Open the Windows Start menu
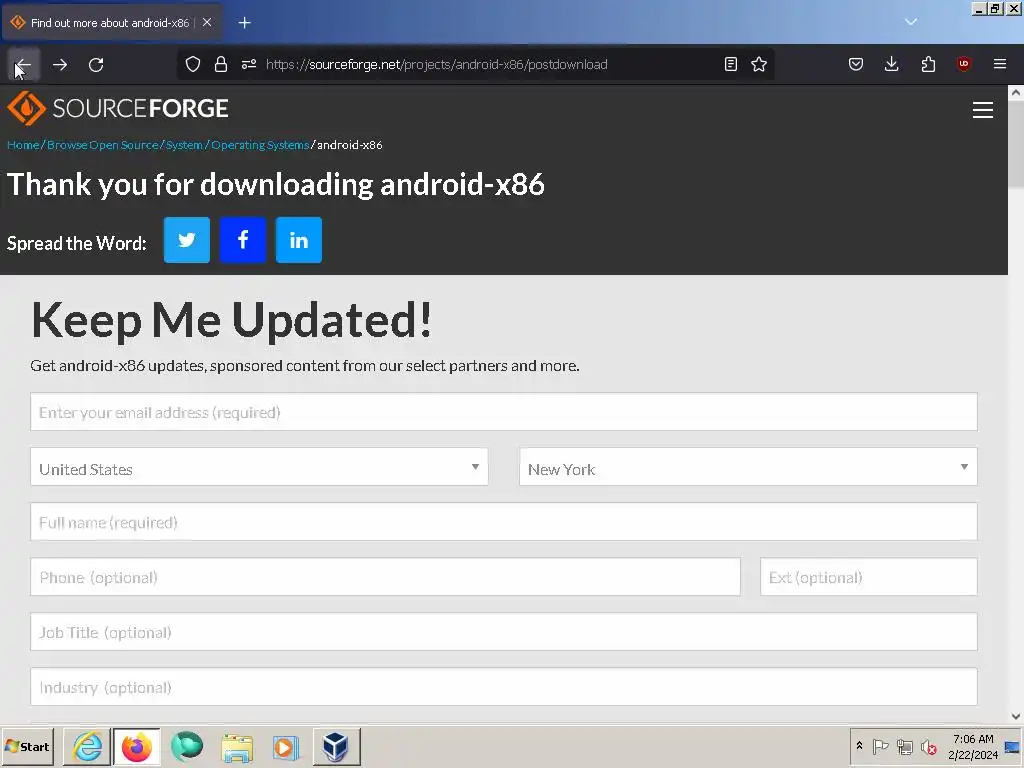The width and height of the screenshot is (1024, 768). [x=28, y=746]
